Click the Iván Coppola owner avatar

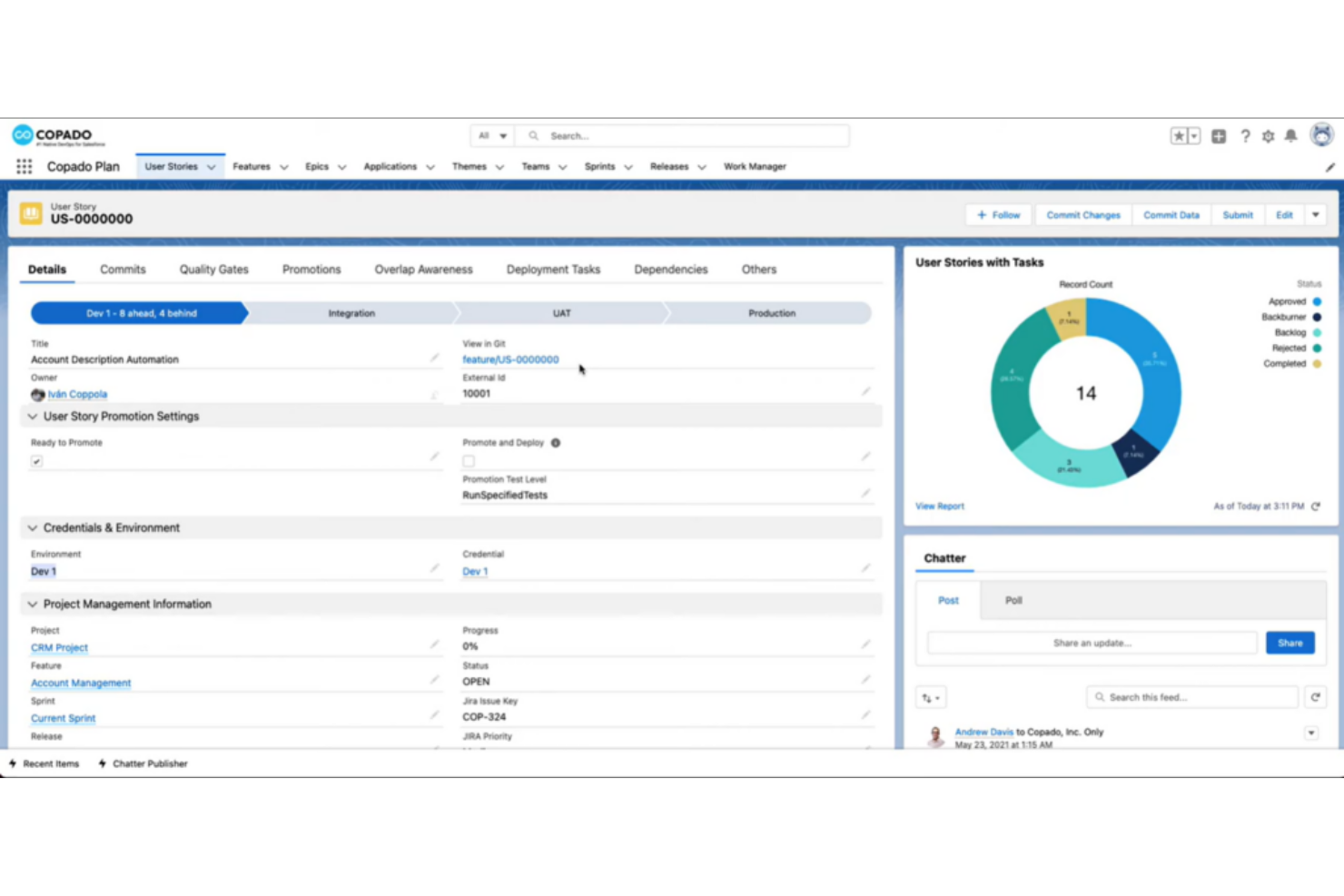37,395
